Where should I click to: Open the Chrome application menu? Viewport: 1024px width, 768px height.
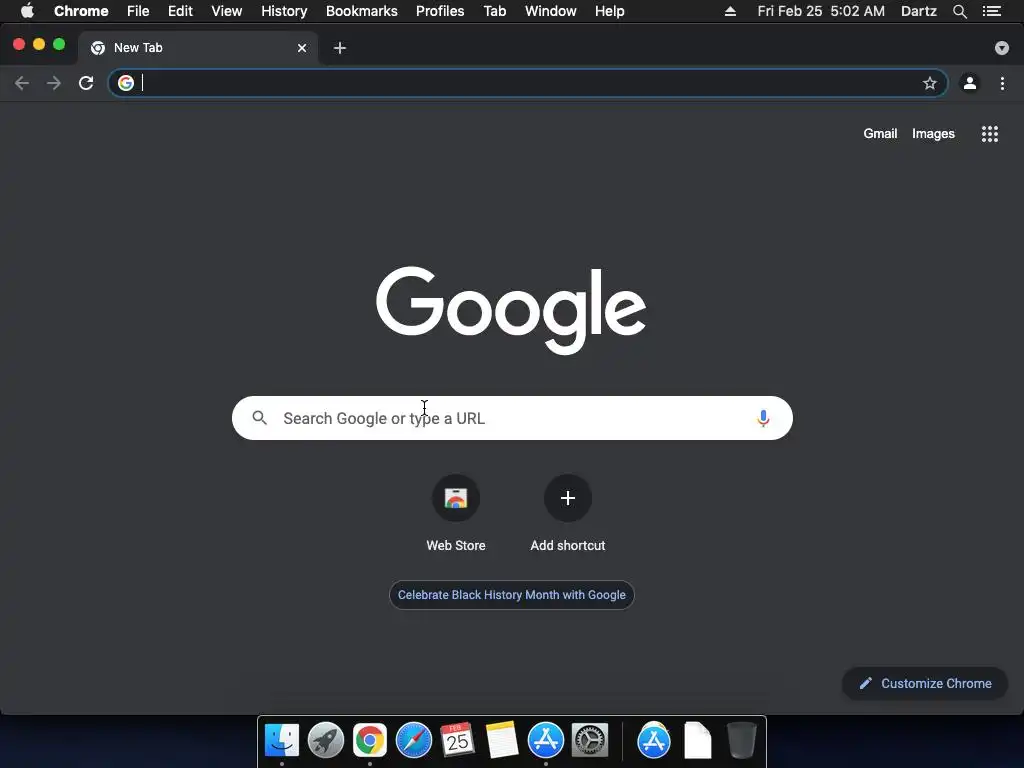coord(81,11)
